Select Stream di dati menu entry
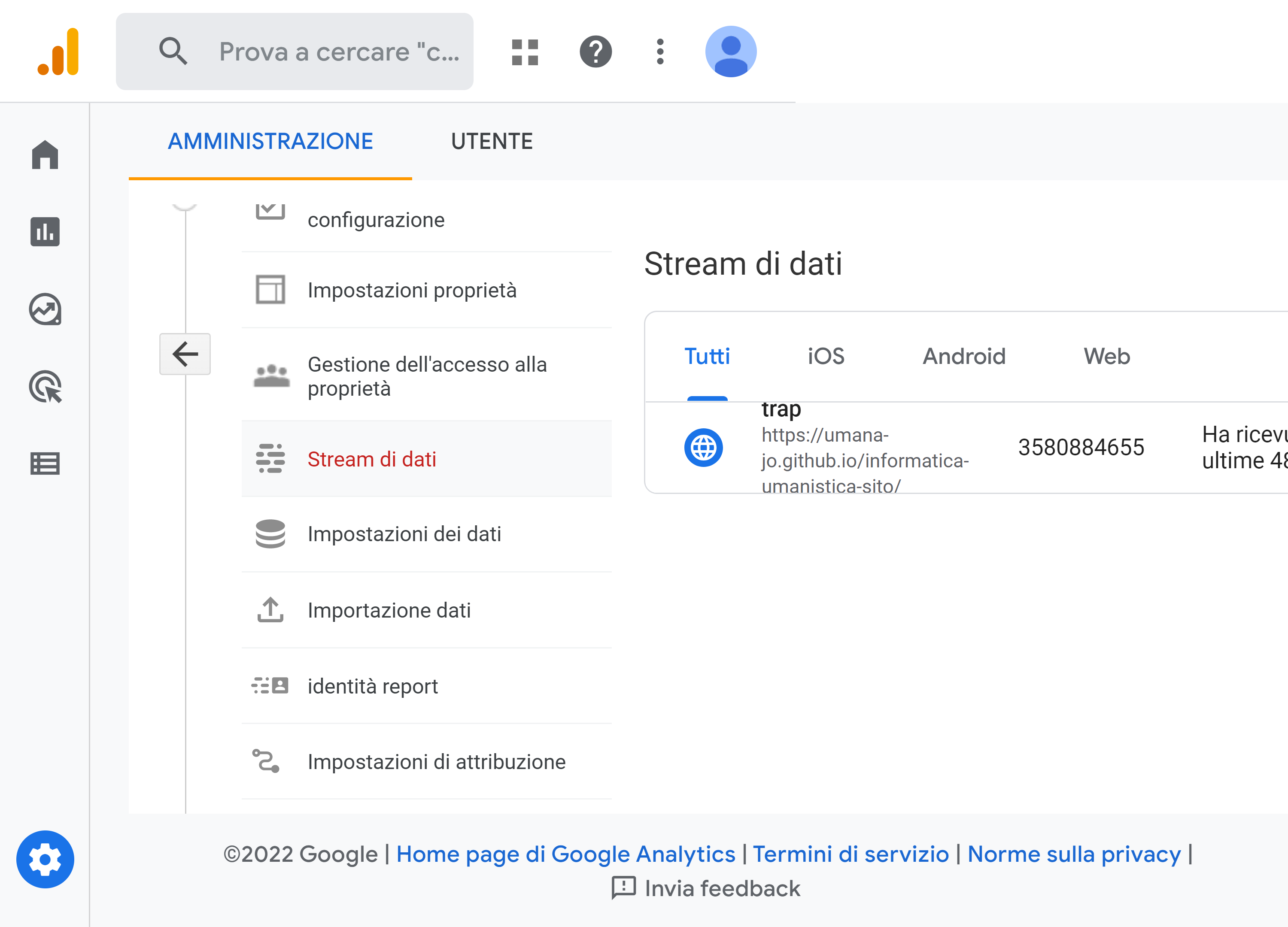This screenshot has height=927, width=1288. point(426,459)
